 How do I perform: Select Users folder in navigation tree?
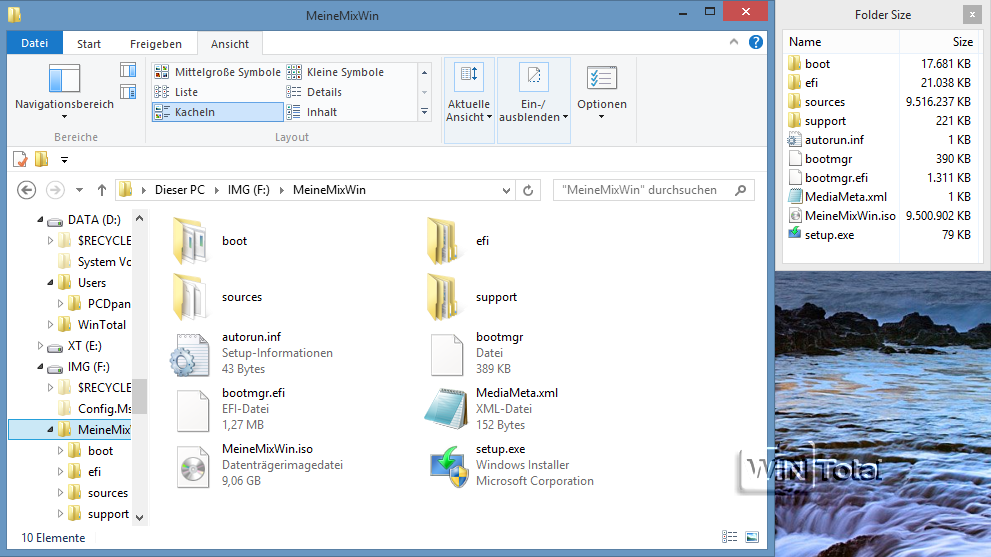click(x=92, y=283)
